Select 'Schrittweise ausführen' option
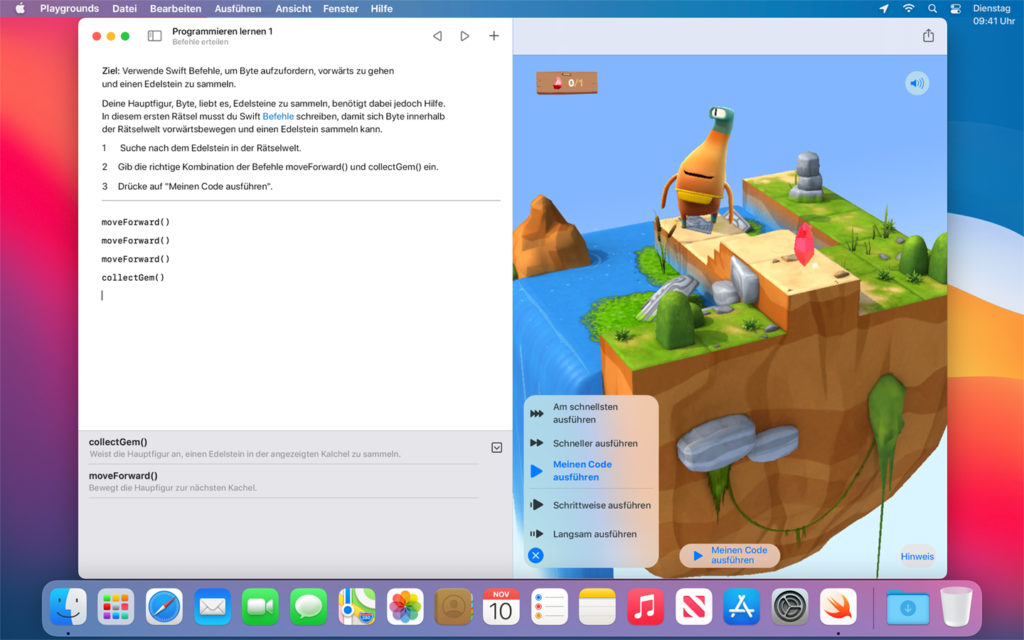This screenshot has height=640, width=1024. coord(590,505)
